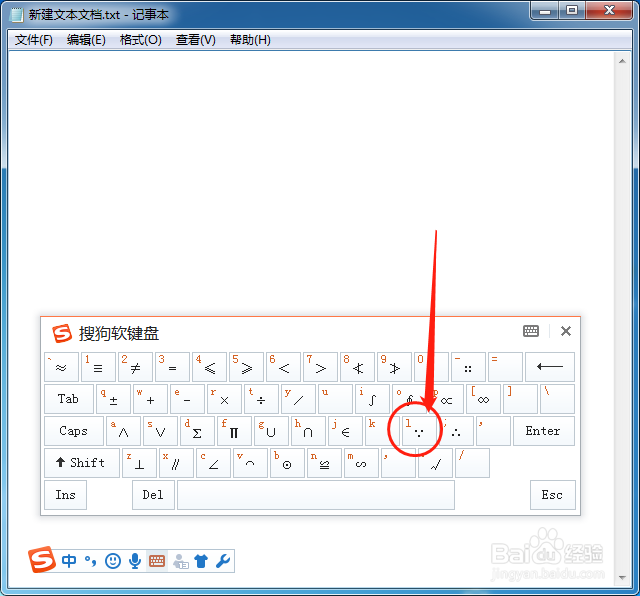Click the ≈ approximately-equal key
The width and height of the screenshot is (640, 596).
[x=61, y=367]
